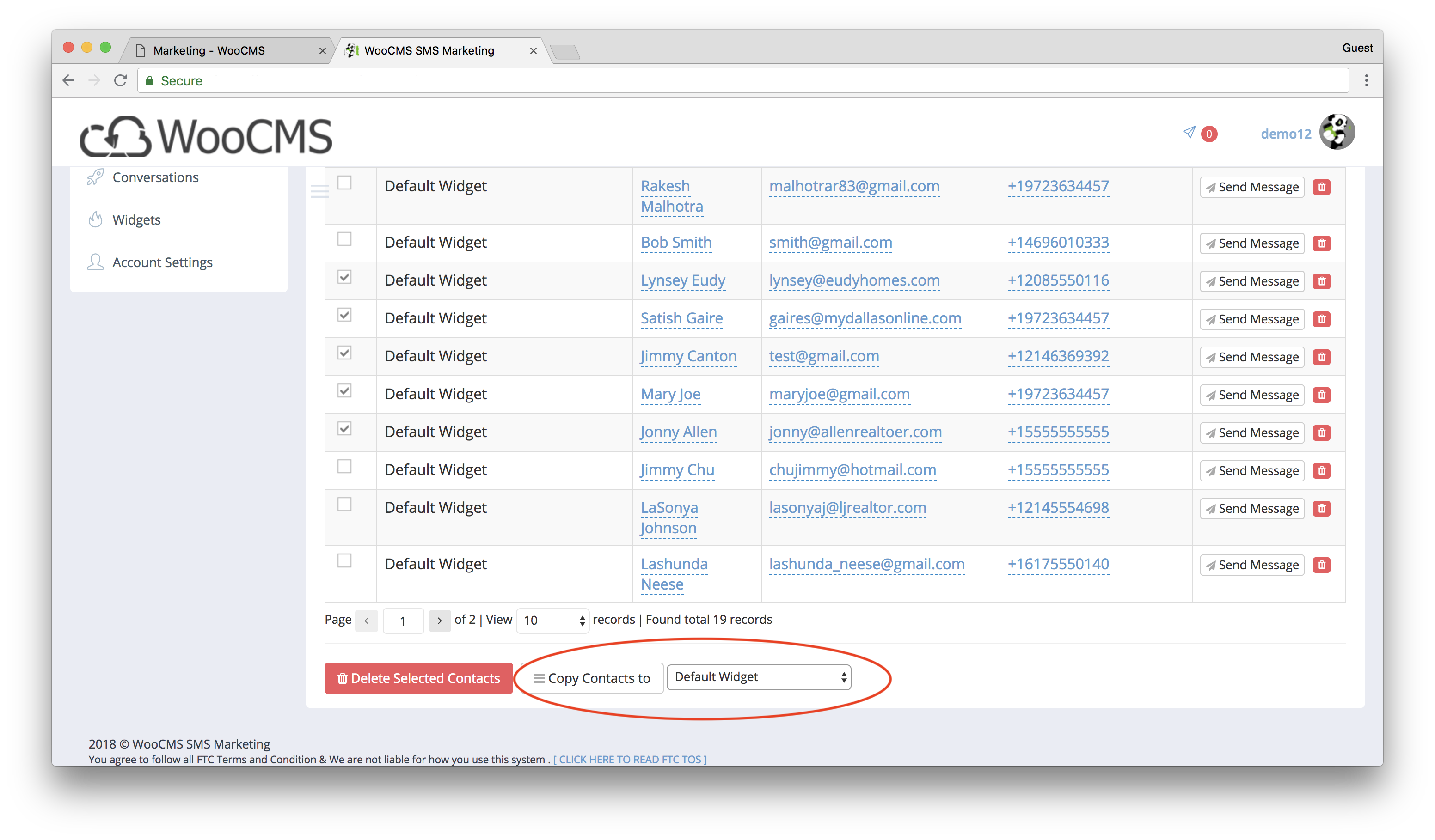Remove Lynsey Eudy using the trash icon
This screenshot has width=1435, height=840.
pyautogui.click(x=1321, y=281)
